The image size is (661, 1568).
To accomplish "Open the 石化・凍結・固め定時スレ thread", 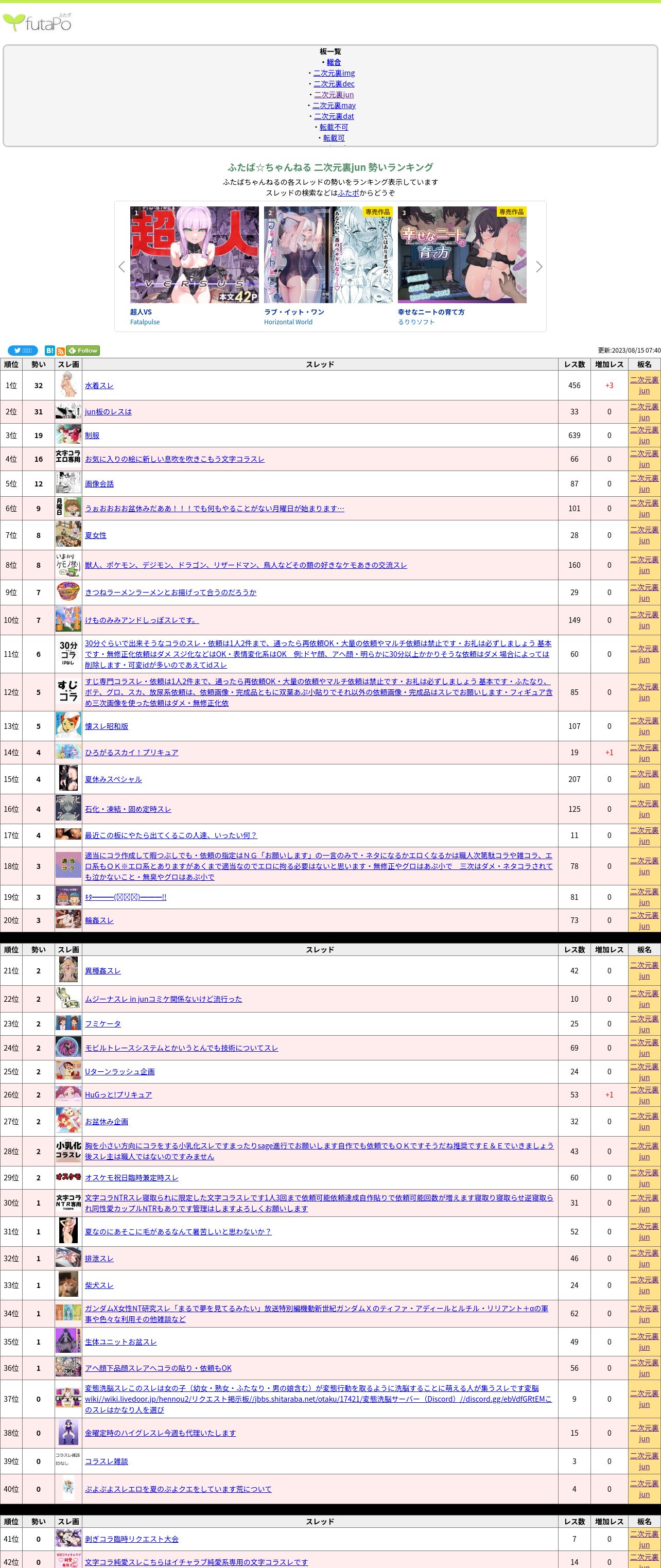I will pyautogui.click(x=128, y=810).
